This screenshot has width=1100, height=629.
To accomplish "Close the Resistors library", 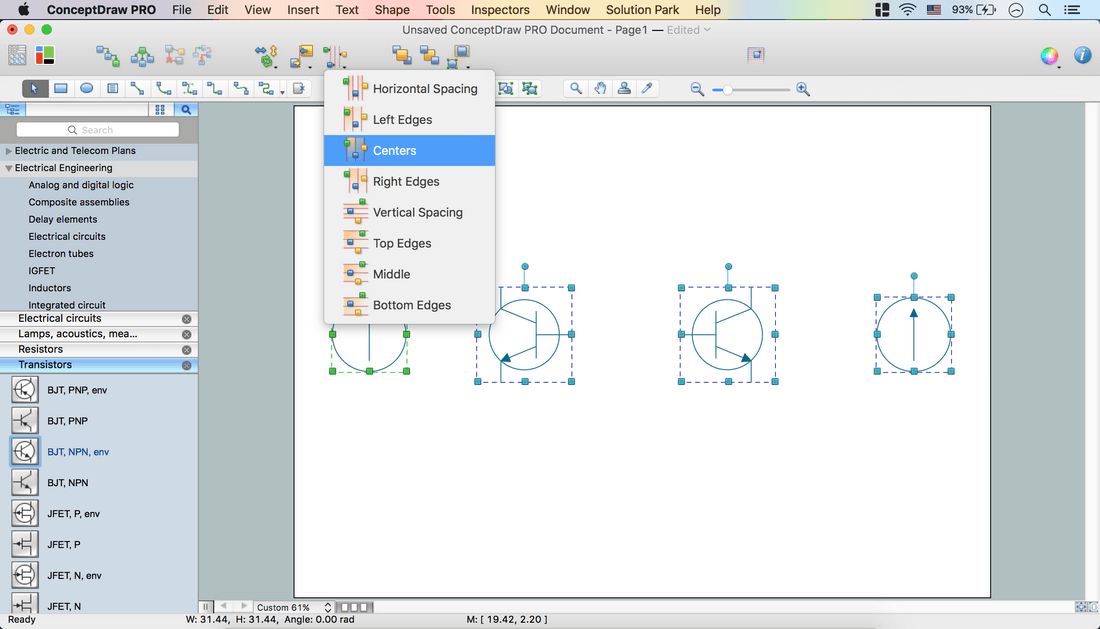I will [x=186, y=350].
